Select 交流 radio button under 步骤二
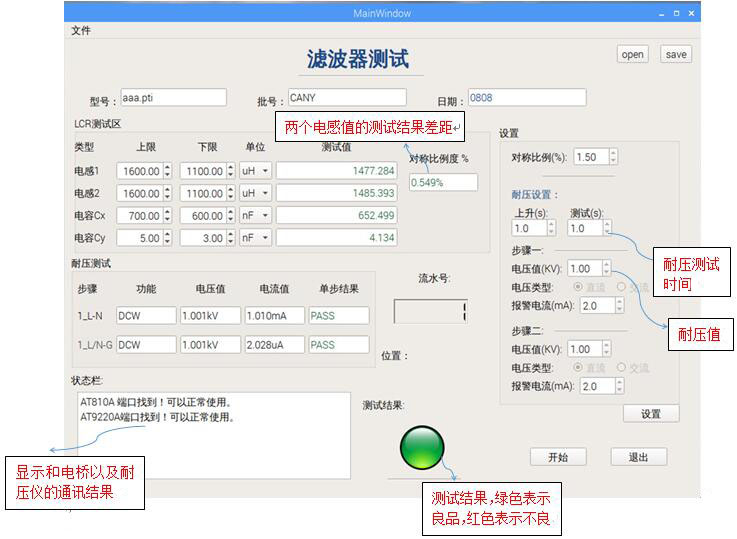Image resolution: width=737 pixels, height=539 pixels. pos(621,368)
